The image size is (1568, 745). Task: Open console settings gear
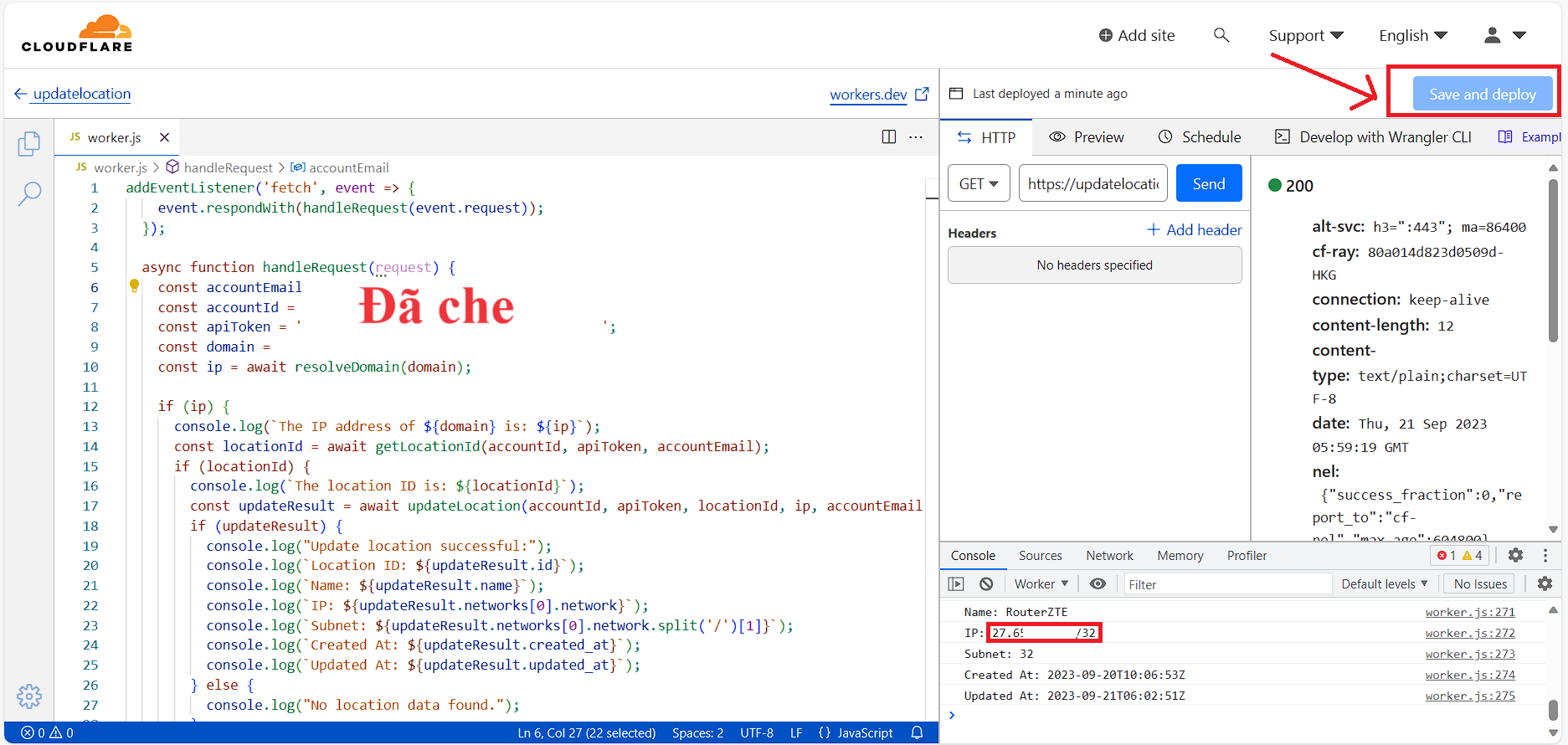click(x=1545, y=583)
